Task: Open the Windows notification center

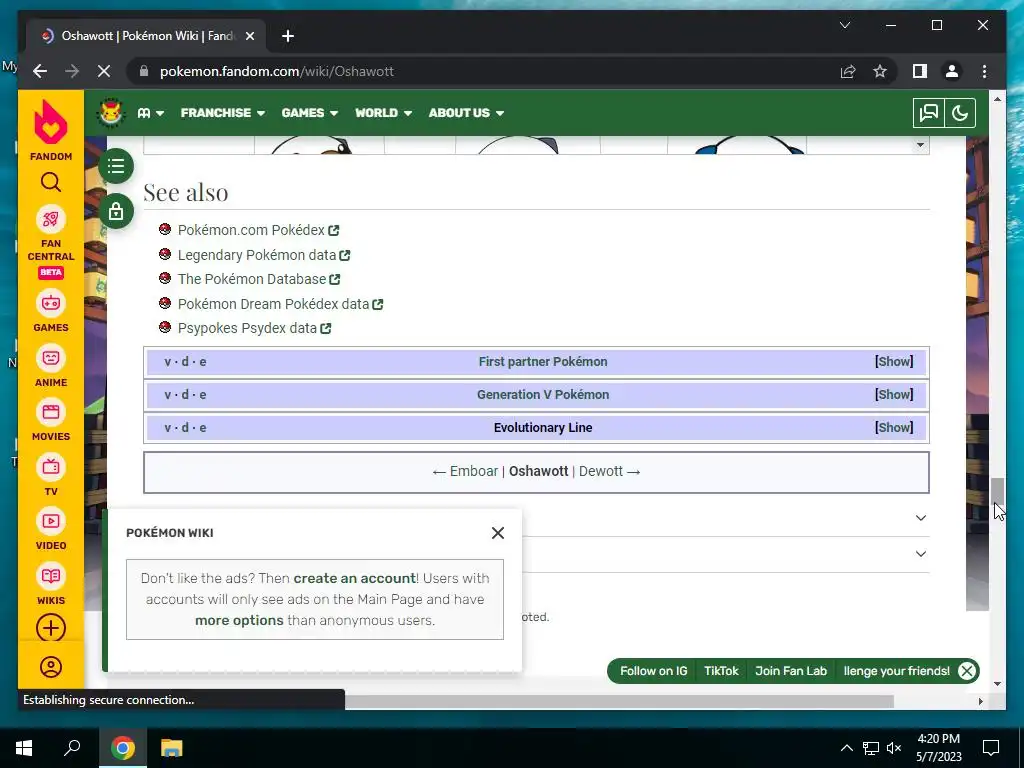Action: tap(991, 748)
